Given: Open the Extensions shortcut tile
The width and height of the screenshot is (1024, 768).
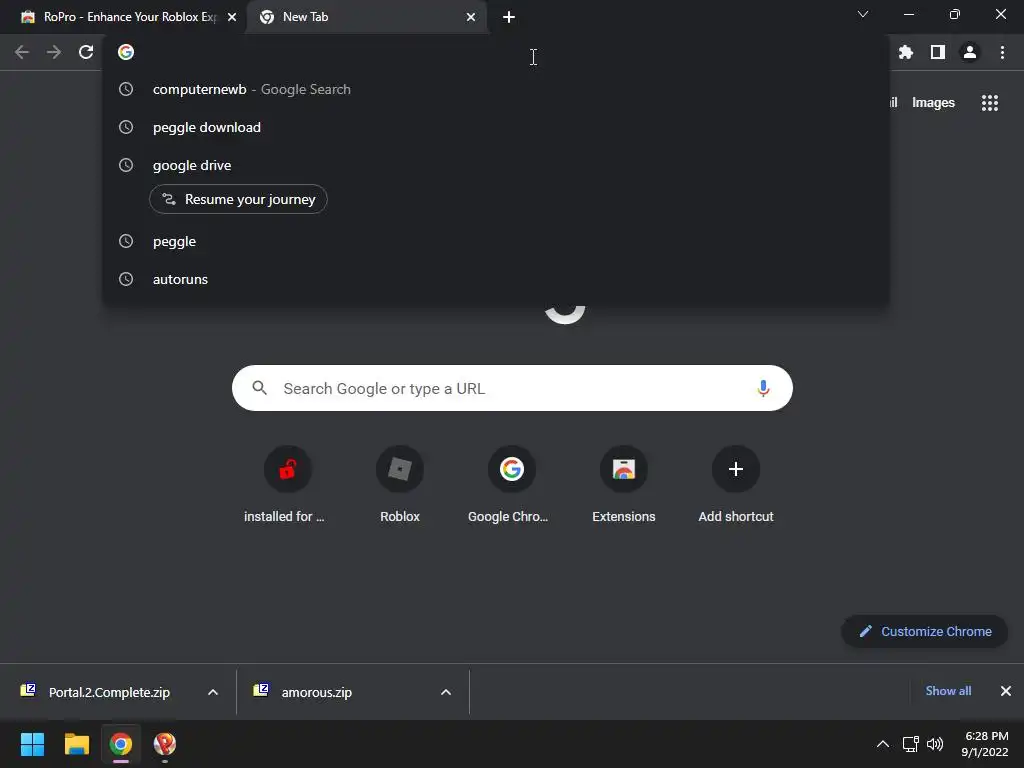Looking at the screenshot, I should pyautogui.click(x=624, y=485).
